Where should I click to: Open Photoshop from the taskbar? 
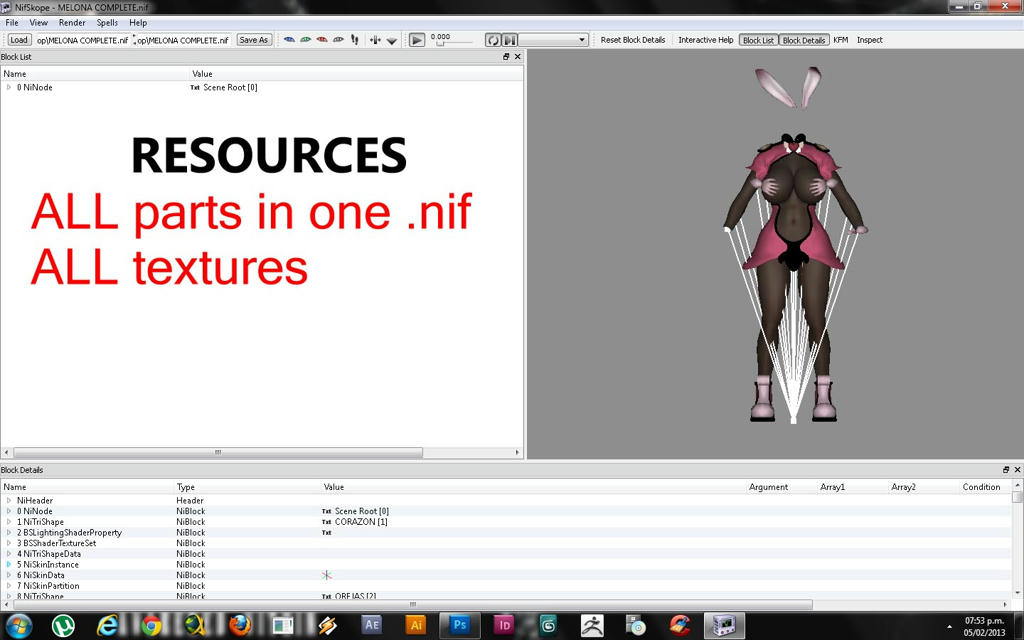pyautogui.click(x=460, y=626)
